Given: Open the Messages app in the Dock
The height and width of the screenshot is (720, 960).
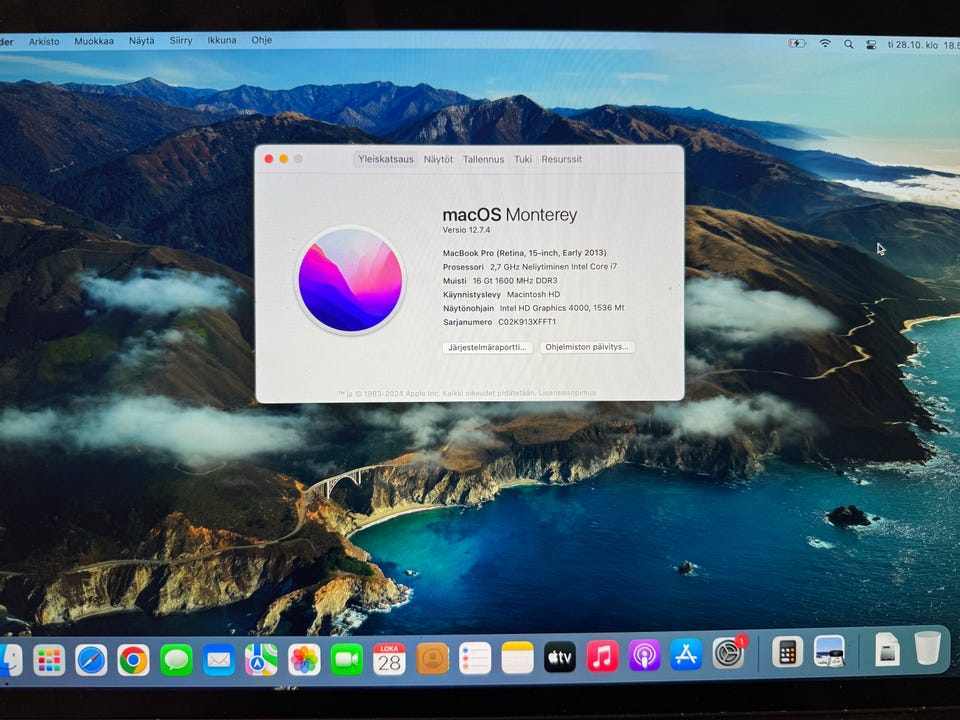Looking at the screenshot, I should 176,660.
